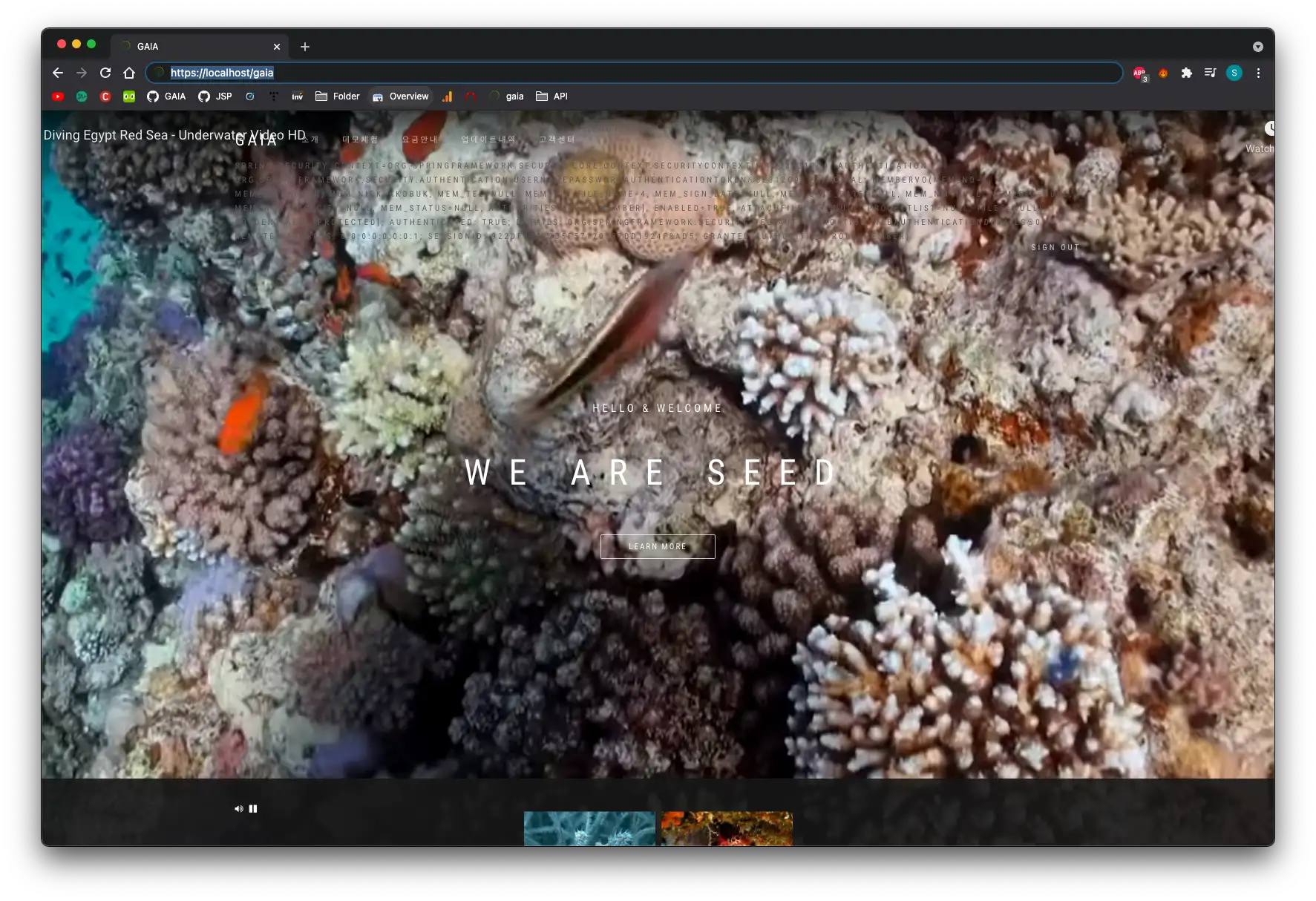Click the 업데이트내역 navigation menu item
The image size is (1316, 901).
point(488,140)
